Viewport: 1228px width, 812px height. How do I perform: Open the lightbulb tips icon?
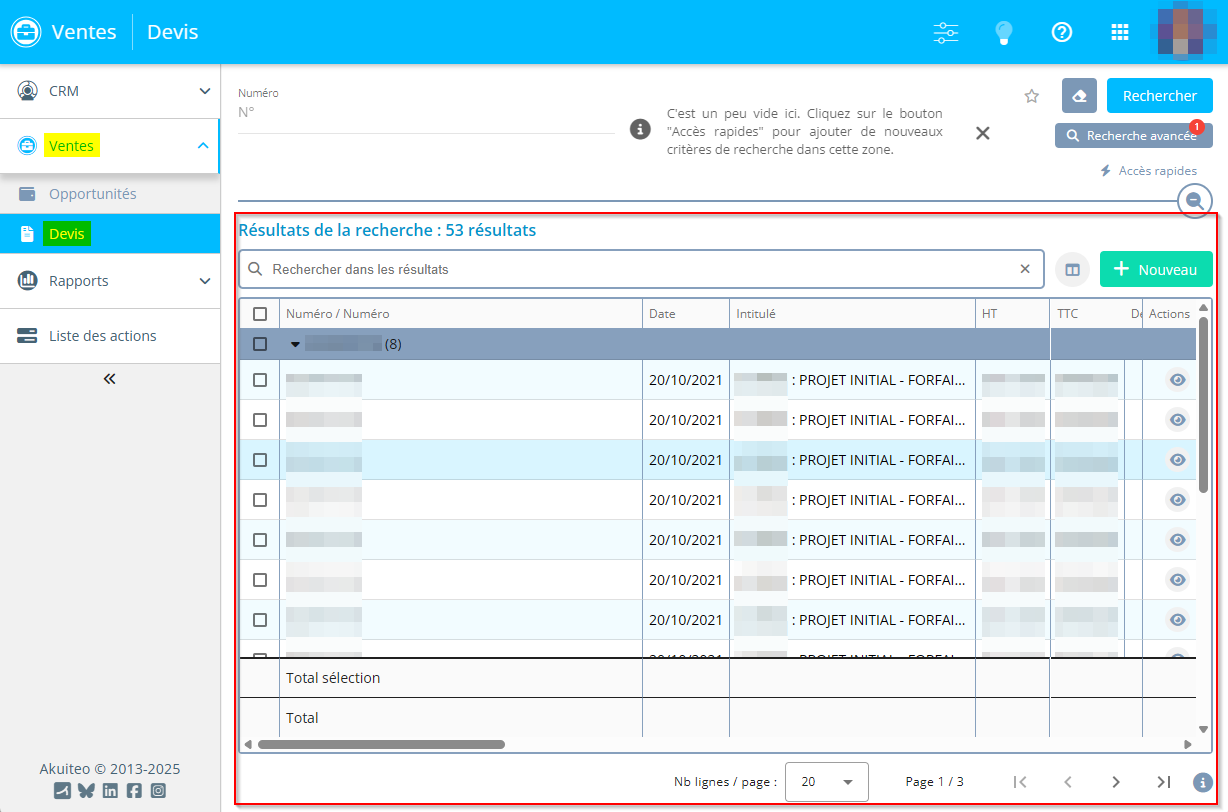pyautogui.click(x=1003, y=32)
